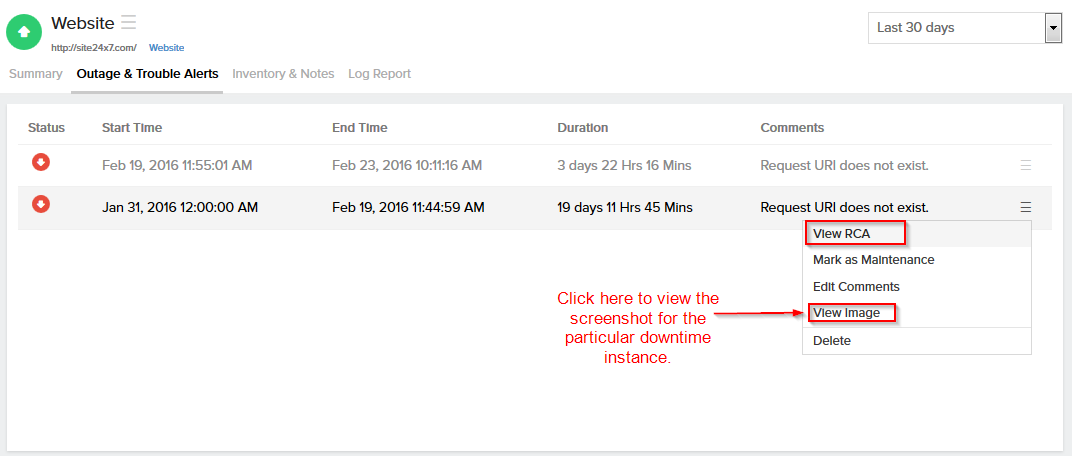Follow the blue Website link under title
This screenshot has width=1072, height=456.
tap(166, 48)
